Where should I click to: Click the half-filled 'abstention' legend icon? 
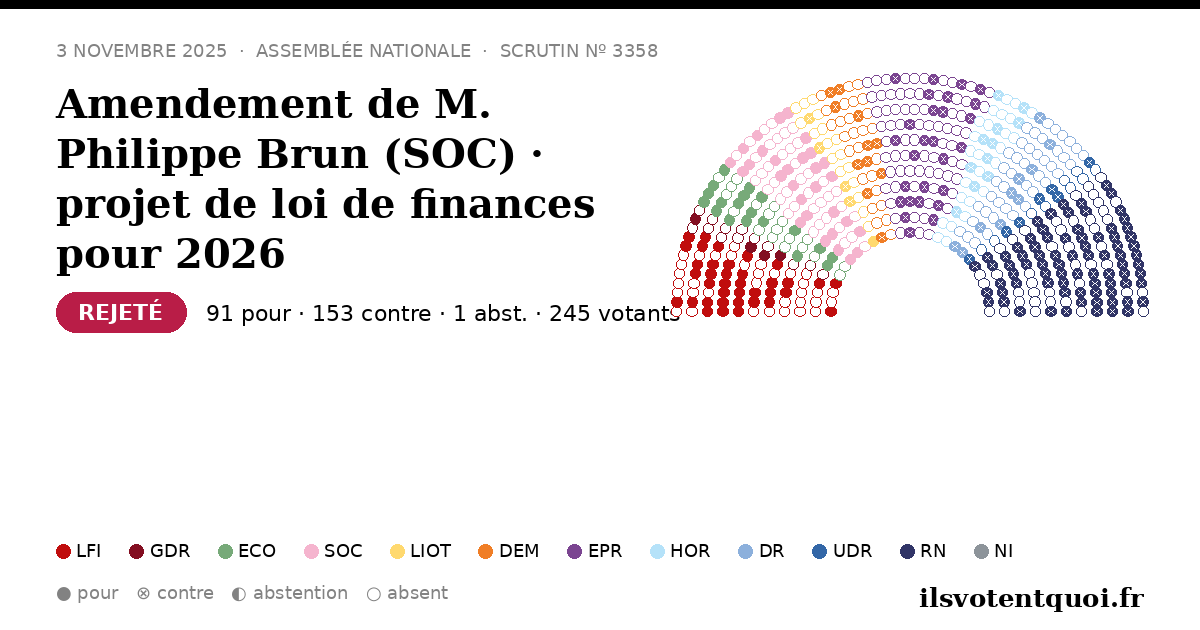point(239,594)
